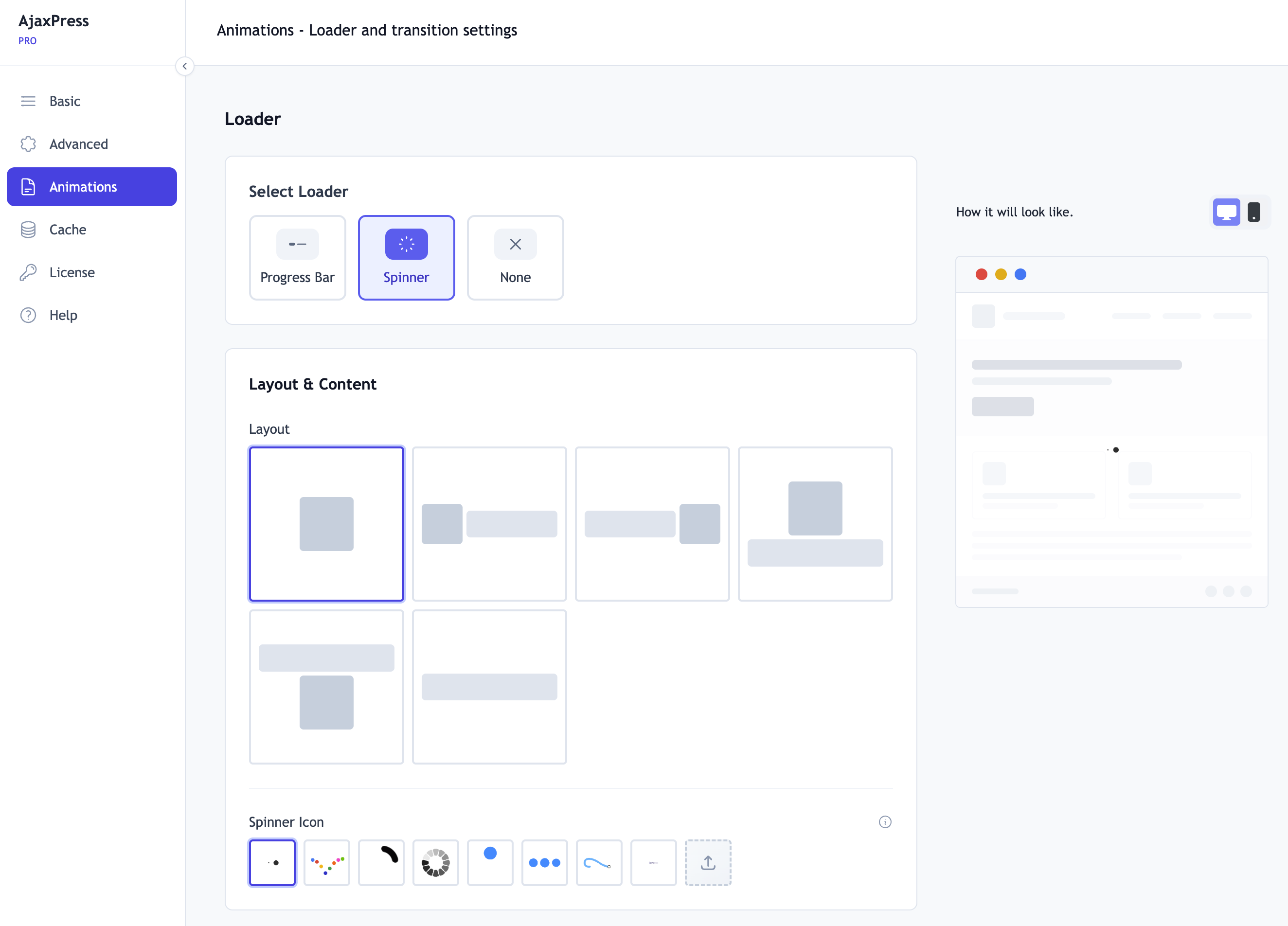Select Progress Bar loader option
The image size is (1288, 926).
click(297, 257)
